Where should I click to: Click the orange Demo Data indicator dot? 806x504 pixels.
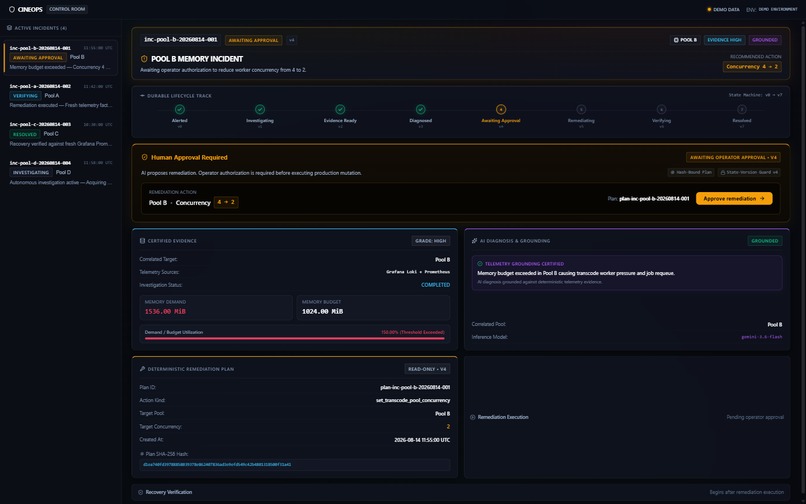(709, 9)
